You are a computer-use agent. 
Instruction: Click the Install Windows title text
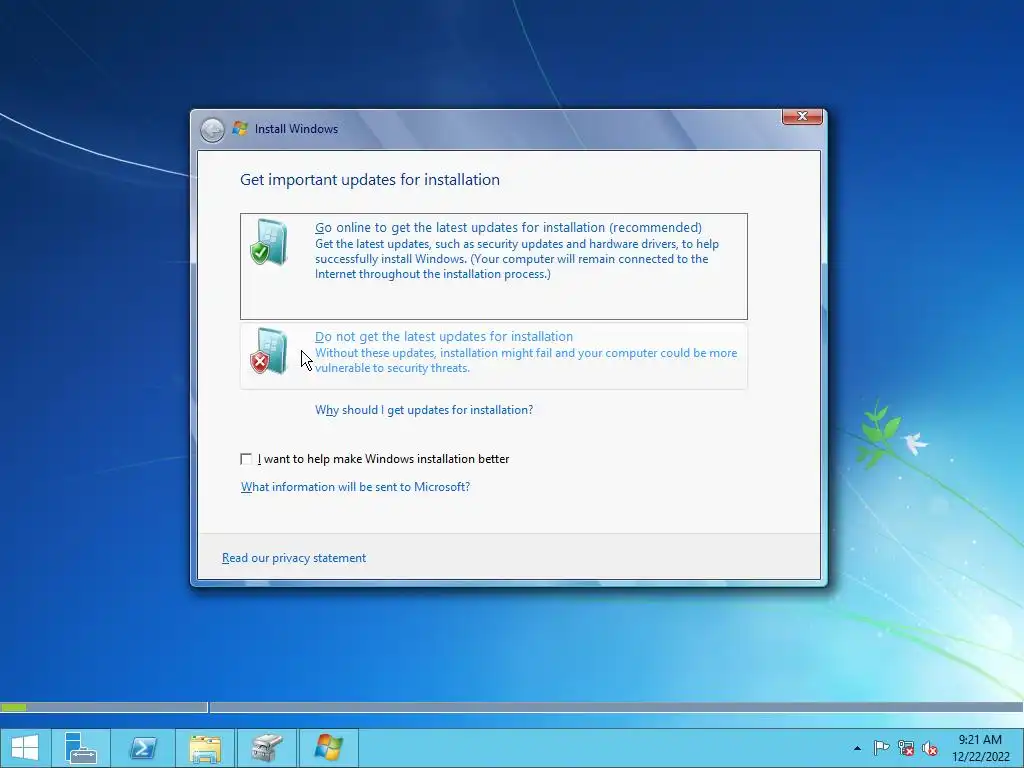[x=296, y=129]
